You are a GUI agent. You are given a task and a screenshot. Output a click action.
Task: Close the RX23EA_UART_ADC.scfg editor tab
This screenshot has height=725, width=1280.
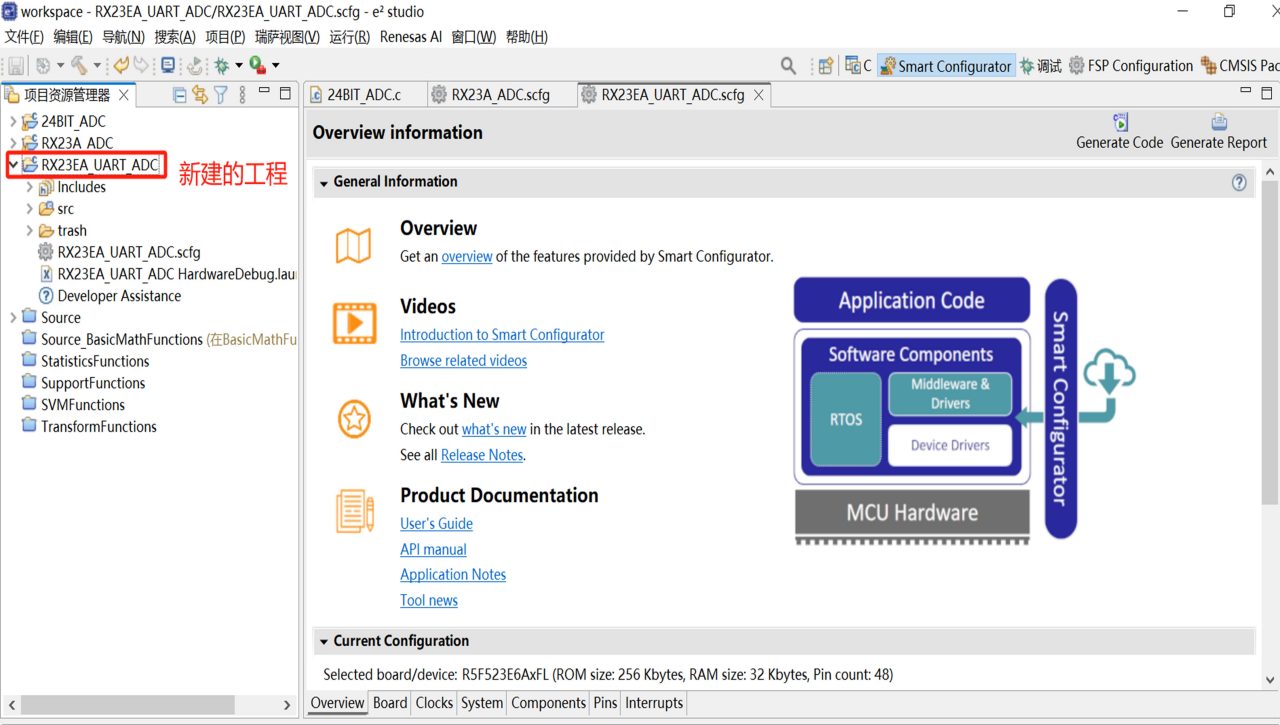coord(759,95)
